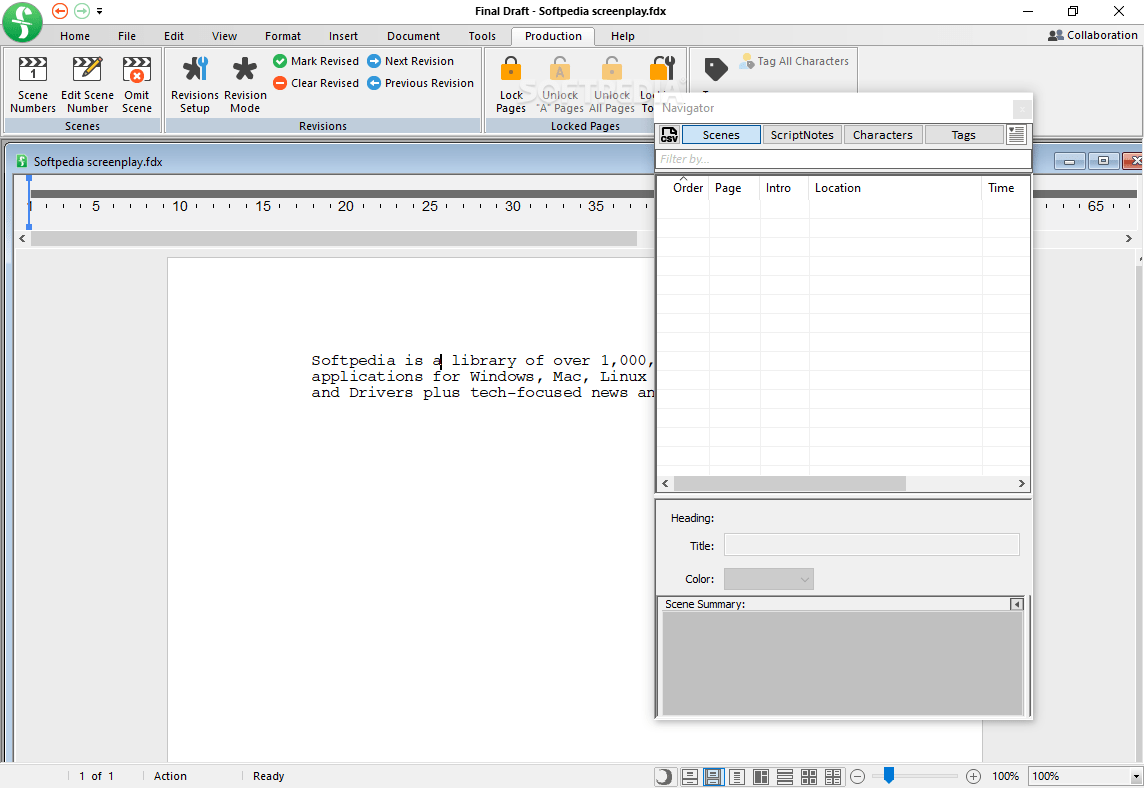
Task: Click the Navigator Title input field
Action: 872,545
